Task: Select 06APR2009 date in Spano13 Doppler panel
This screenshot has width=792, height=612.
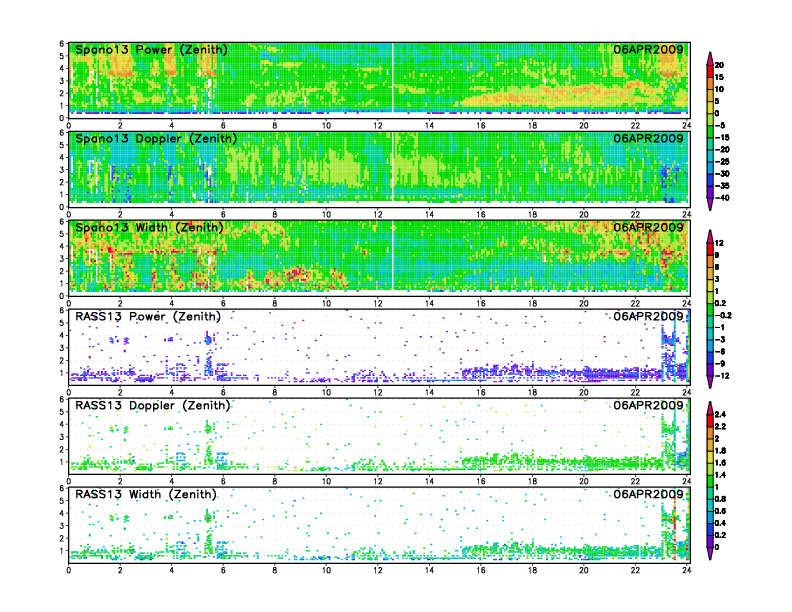Action: point(648,138)
